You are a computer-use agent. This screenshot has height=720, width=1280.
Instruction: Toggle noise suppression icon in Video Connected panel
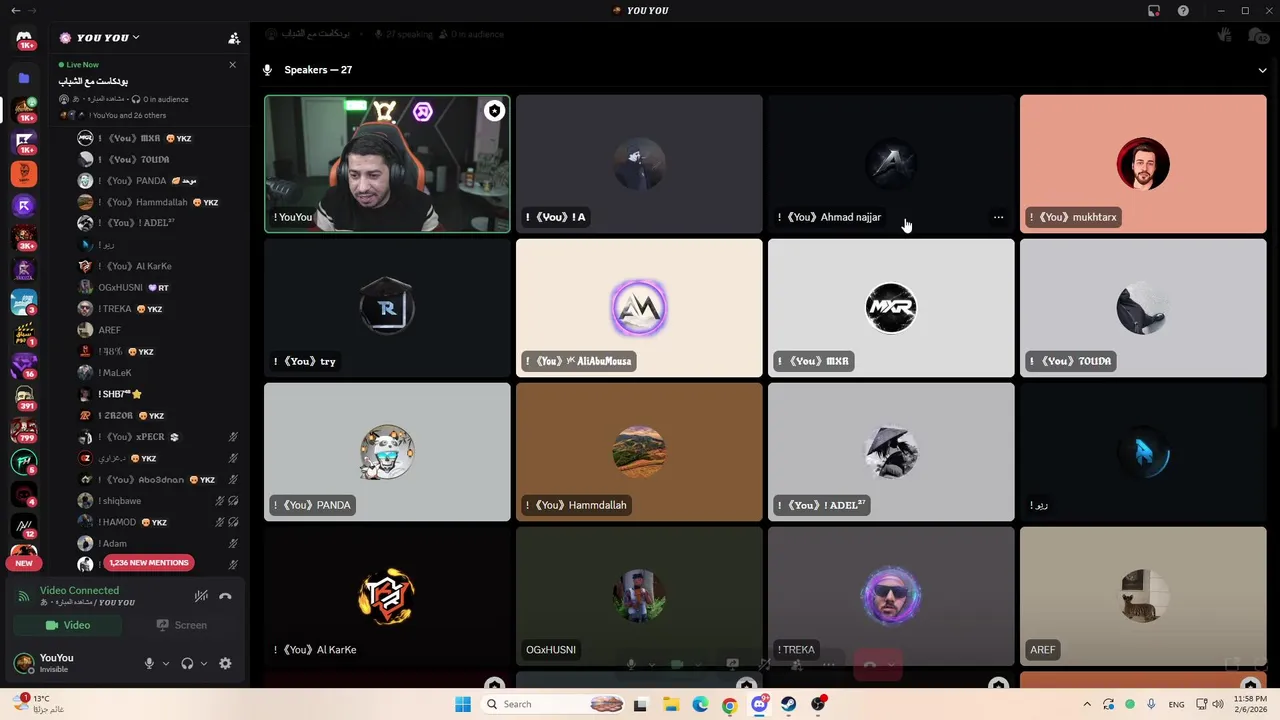click(x=201, y=596)
